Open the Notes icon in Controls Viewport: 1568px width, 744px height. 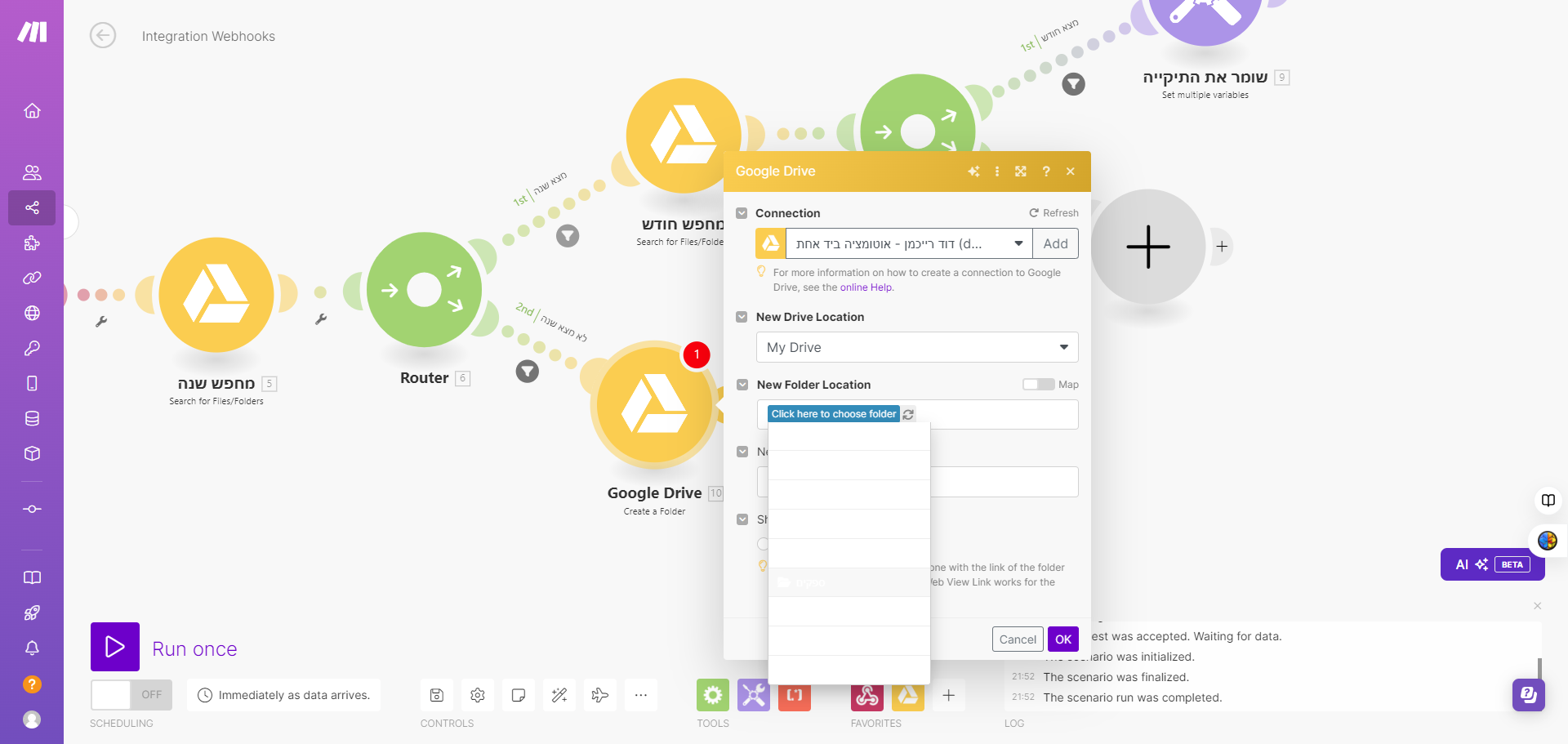(519, 695)
